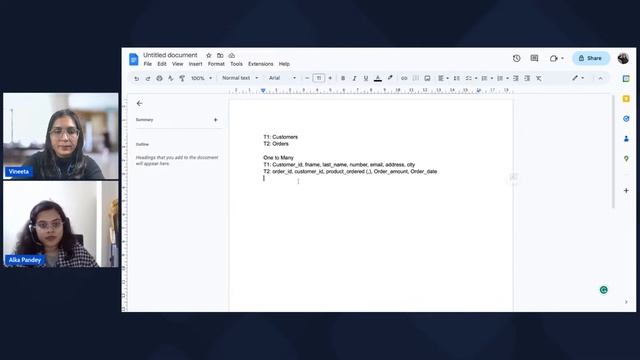Image resolution: width=640 pixels, height=360 pixels.
Task: Open the highlight color picker
Action: click(390, 78)
